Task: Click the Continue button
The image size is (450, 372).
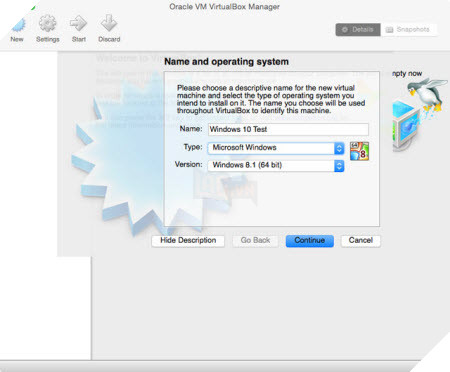Action: pyautogui.click(x=310, y=241)
